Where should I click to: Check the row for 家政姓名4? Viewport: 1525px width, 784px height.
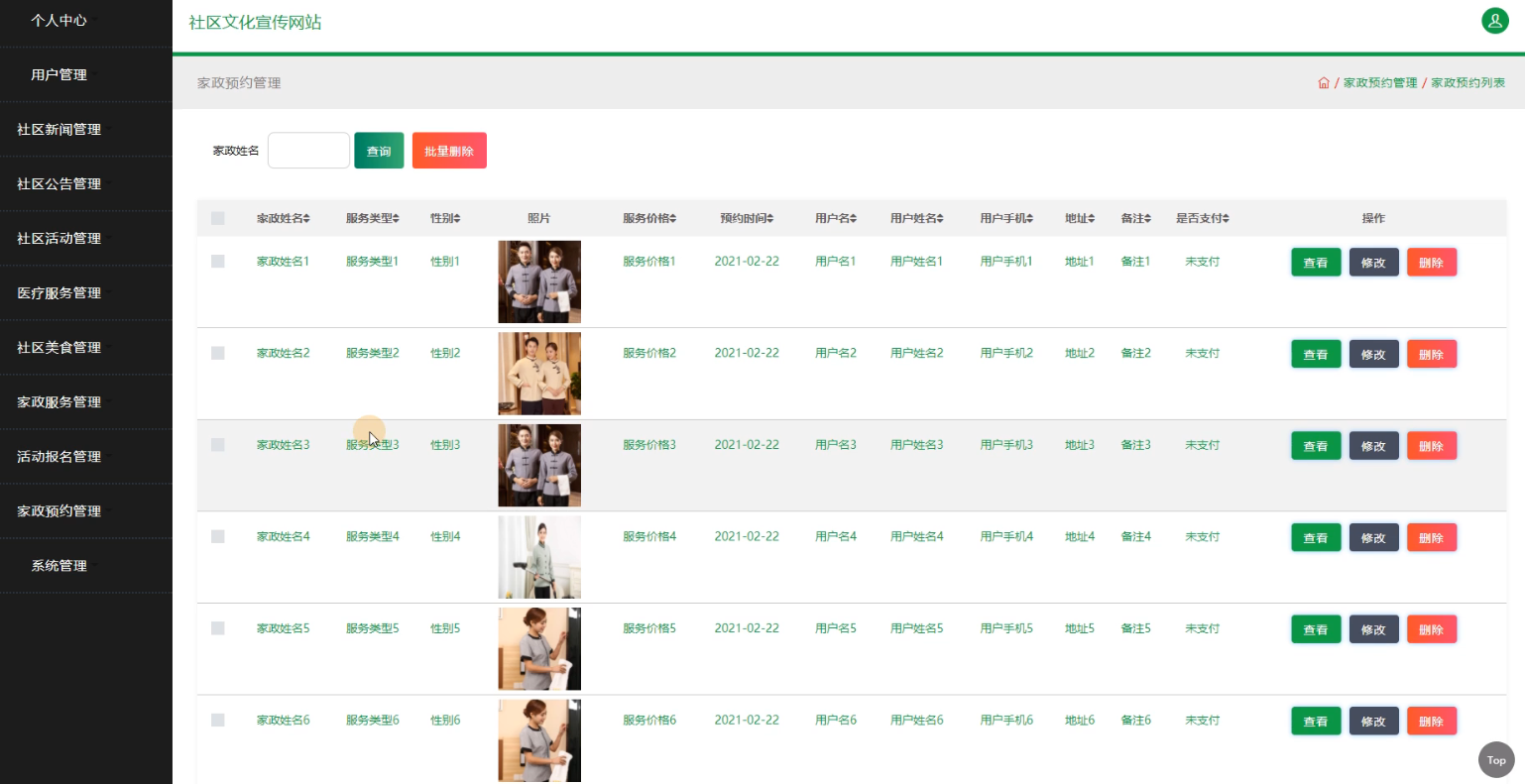click(x=218, y=536)
